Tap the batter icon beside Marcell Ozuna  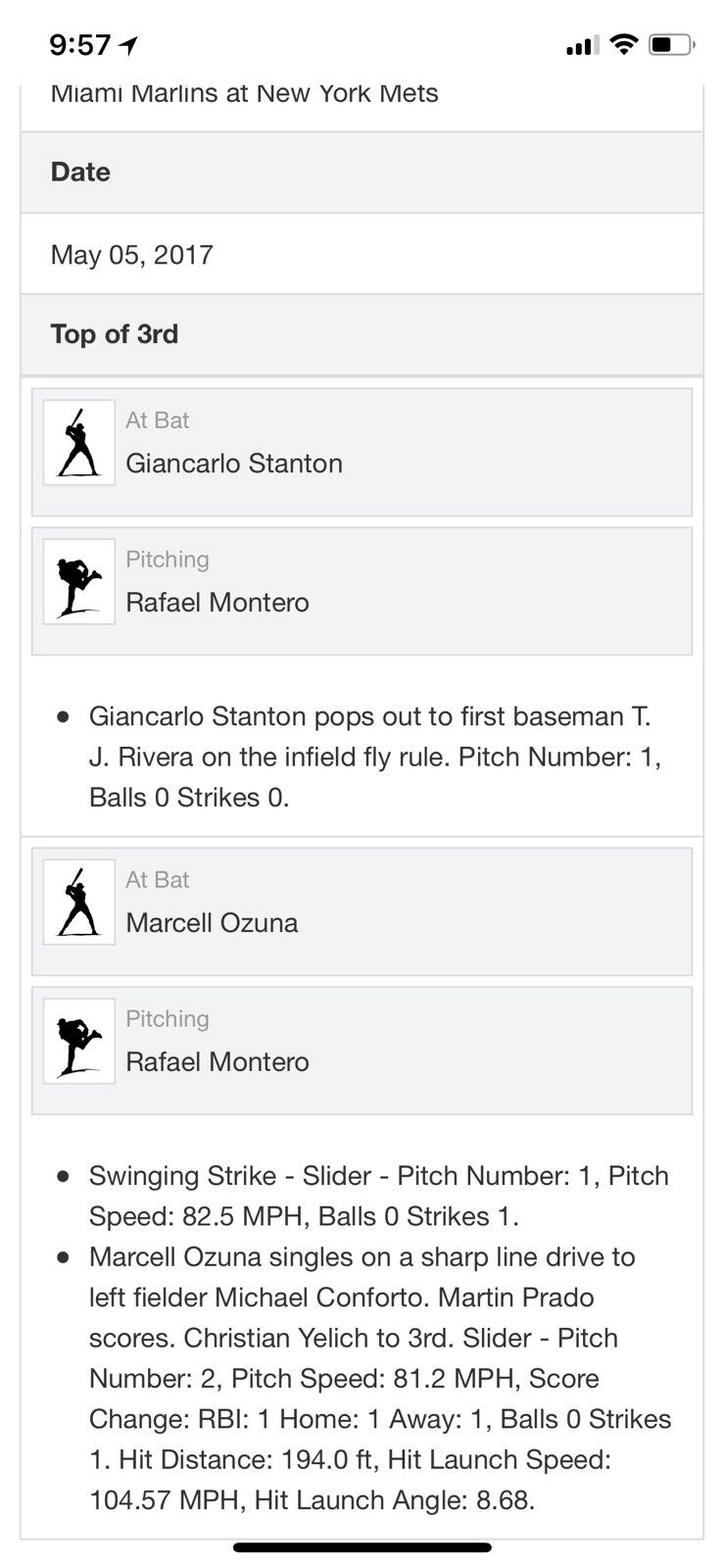click(x=79, y=903)
